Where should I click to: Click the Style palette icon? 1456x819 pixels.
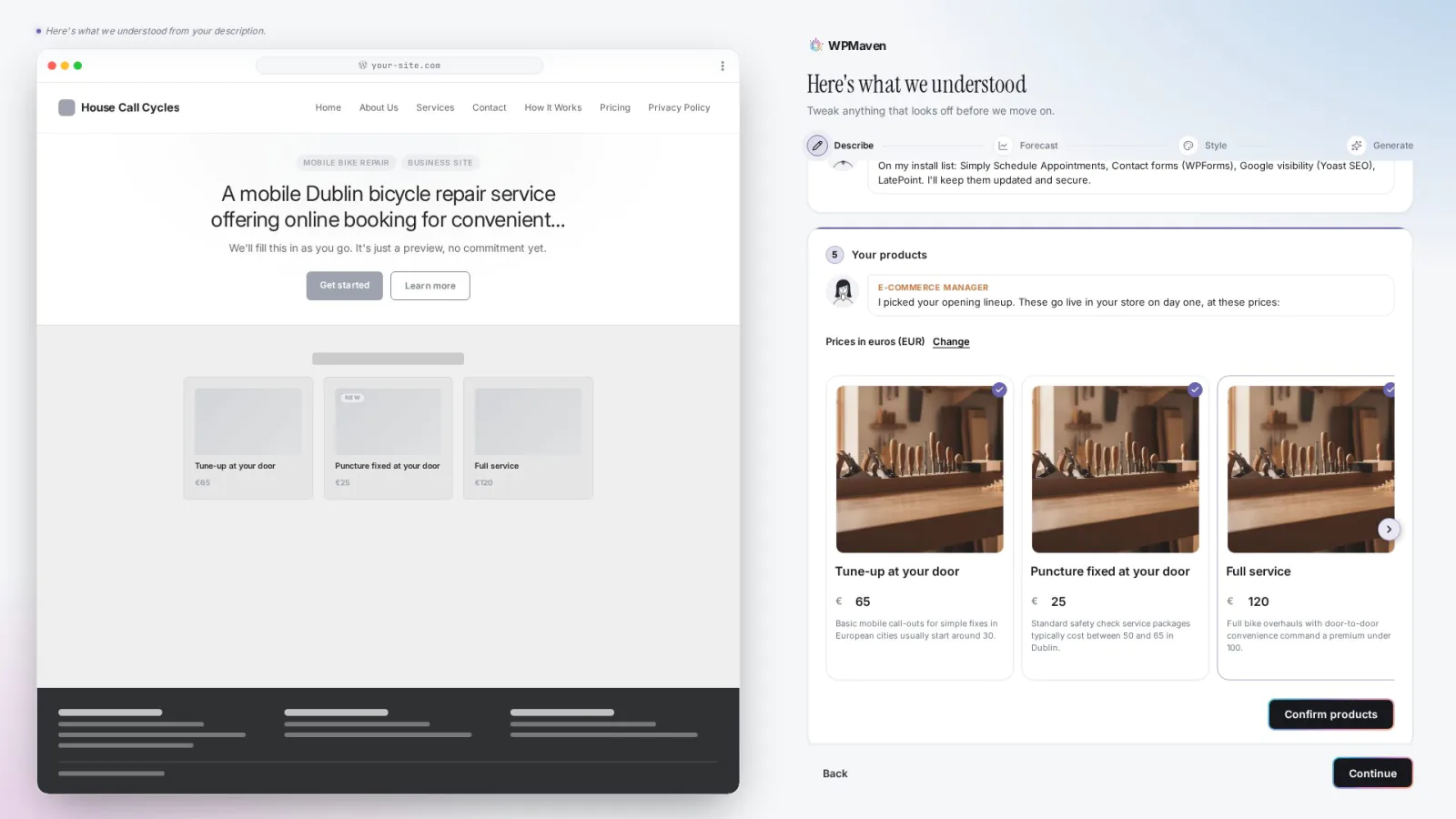point(1188,146)
